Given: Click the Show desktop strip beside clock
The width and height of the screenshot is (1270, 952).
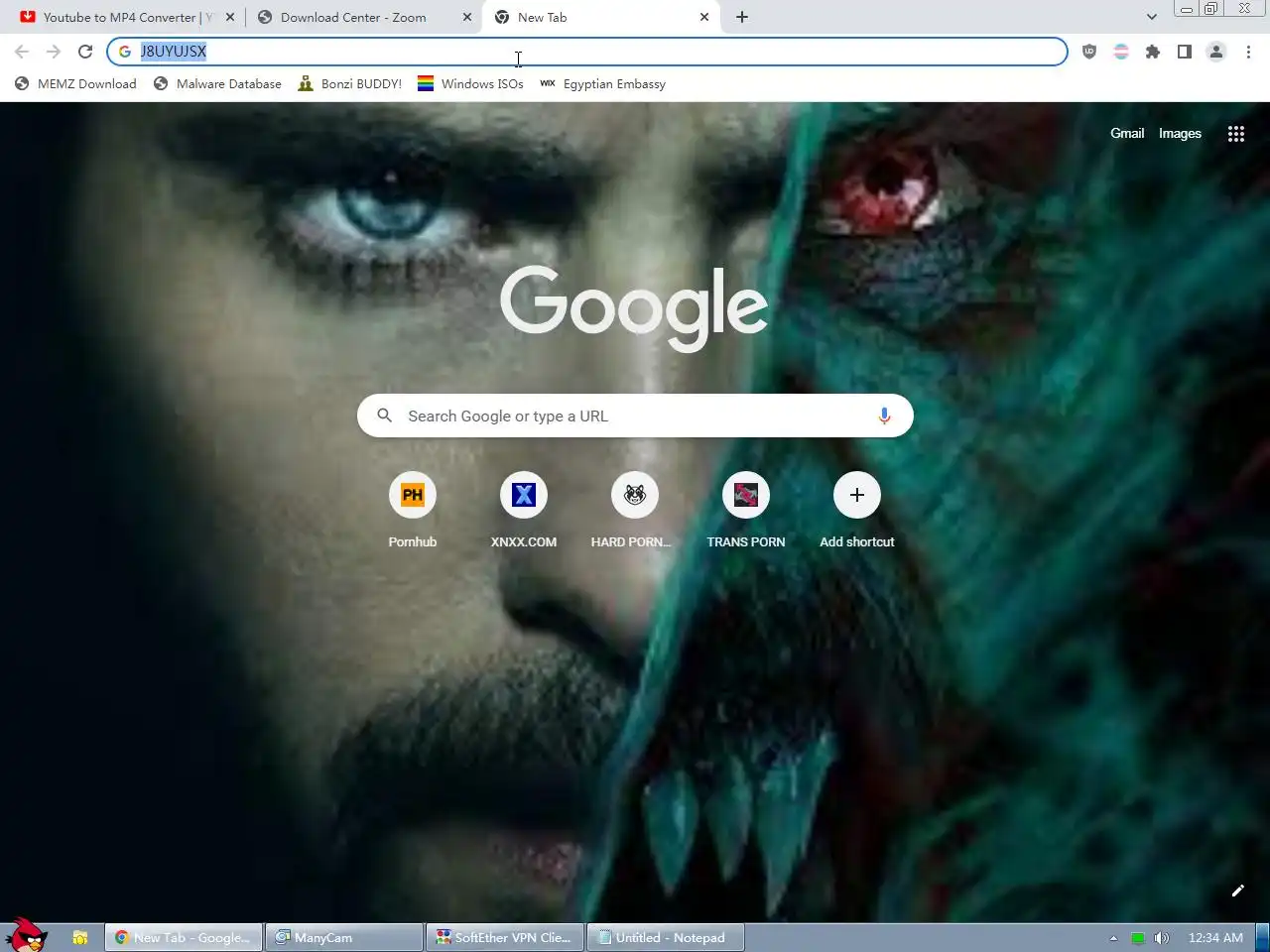Looking at the screenshot, I should 1263,937.
